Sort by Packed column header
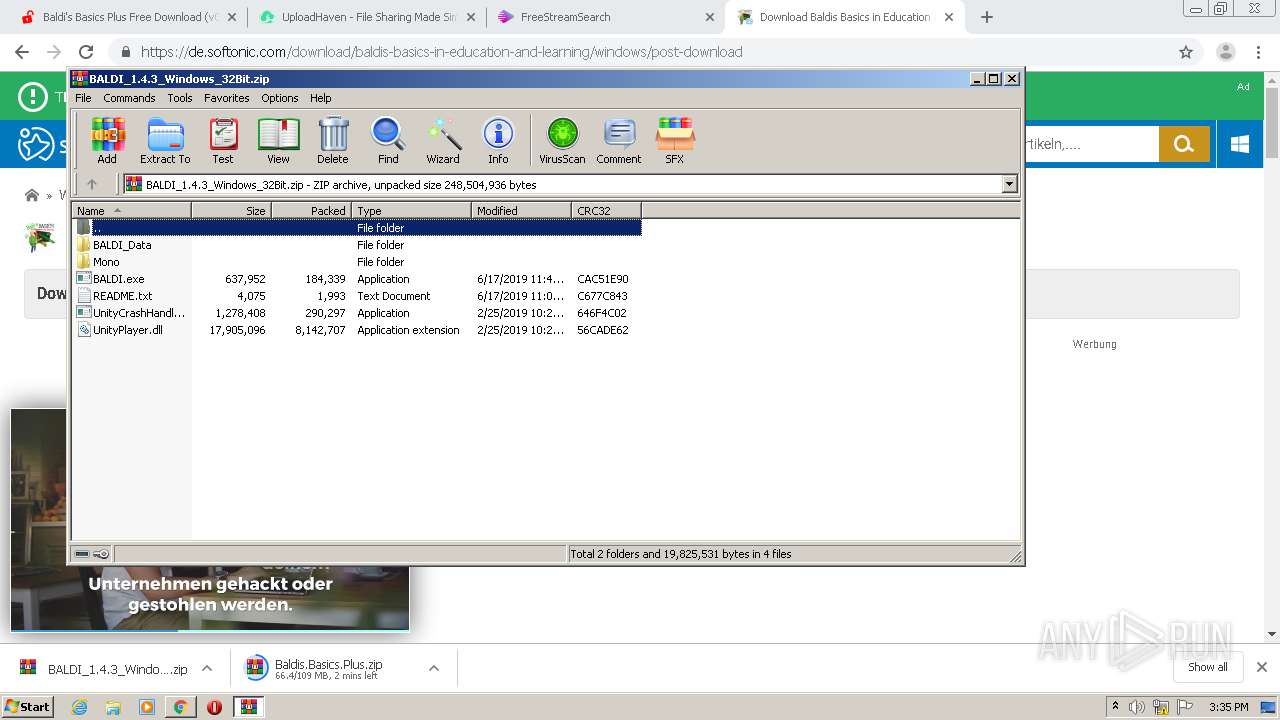 pos(311,210)
